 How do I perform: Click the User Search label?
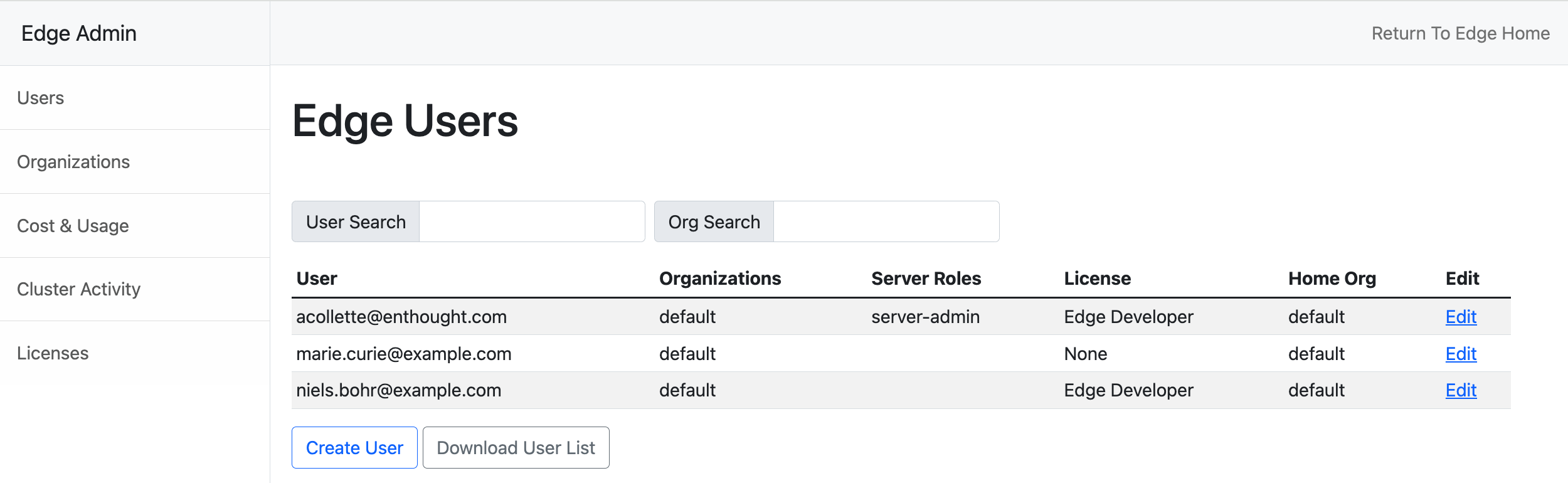(x=356, y=221)
